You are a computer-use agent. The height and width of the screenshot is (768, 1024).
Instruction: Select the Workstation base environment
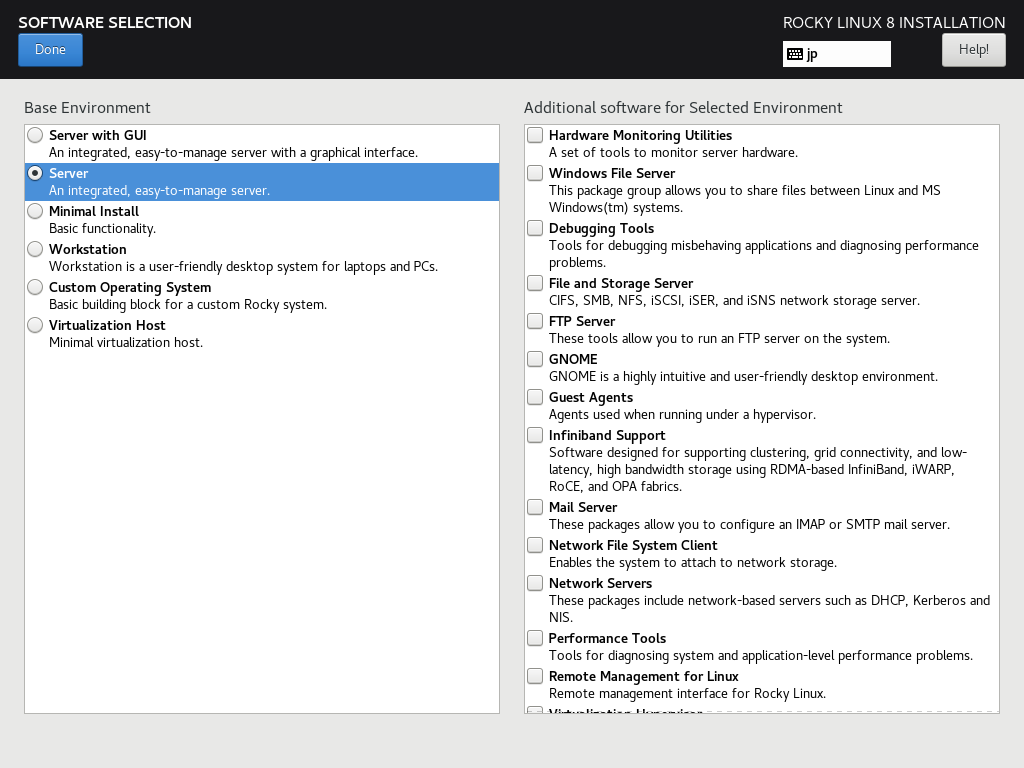35,249
